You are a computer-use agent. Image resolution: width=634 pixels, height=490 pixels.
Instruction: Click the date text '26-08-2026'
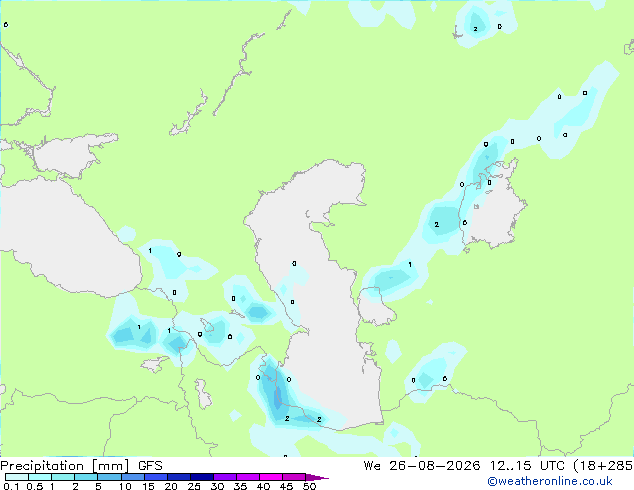435,466
